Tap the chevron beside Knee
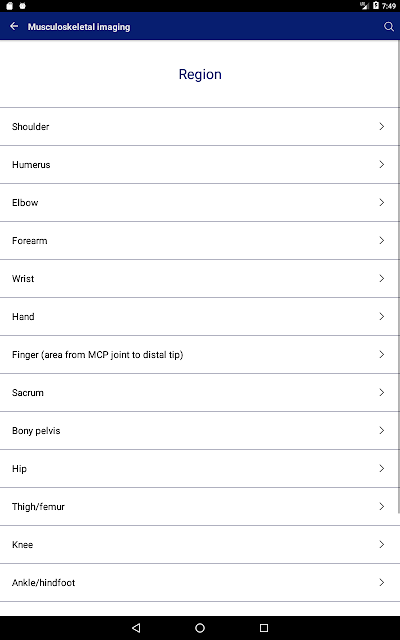Image resolution: width=400 pixels, height=640 pixels. tap(382, 544)
